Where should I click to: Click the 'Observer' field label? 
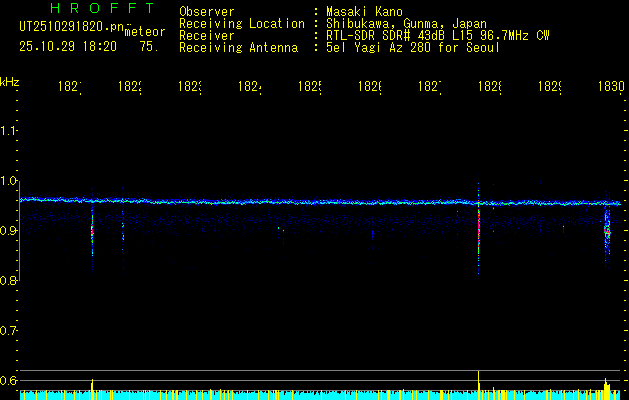(207, 12)
